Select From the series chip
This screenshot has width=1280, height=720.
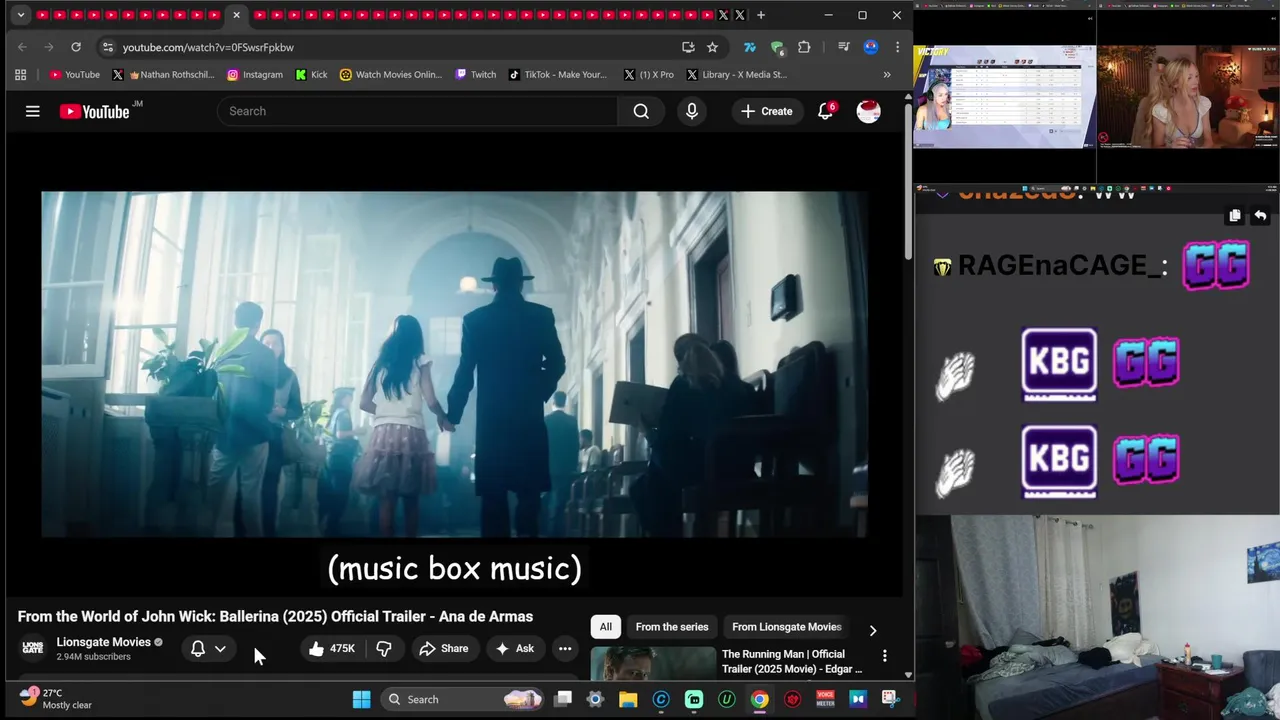click(672, 627)
